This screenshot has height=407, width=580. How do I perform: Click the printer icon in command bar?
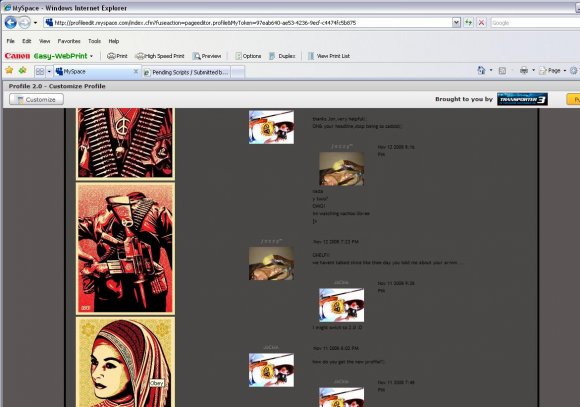point(524,70)
